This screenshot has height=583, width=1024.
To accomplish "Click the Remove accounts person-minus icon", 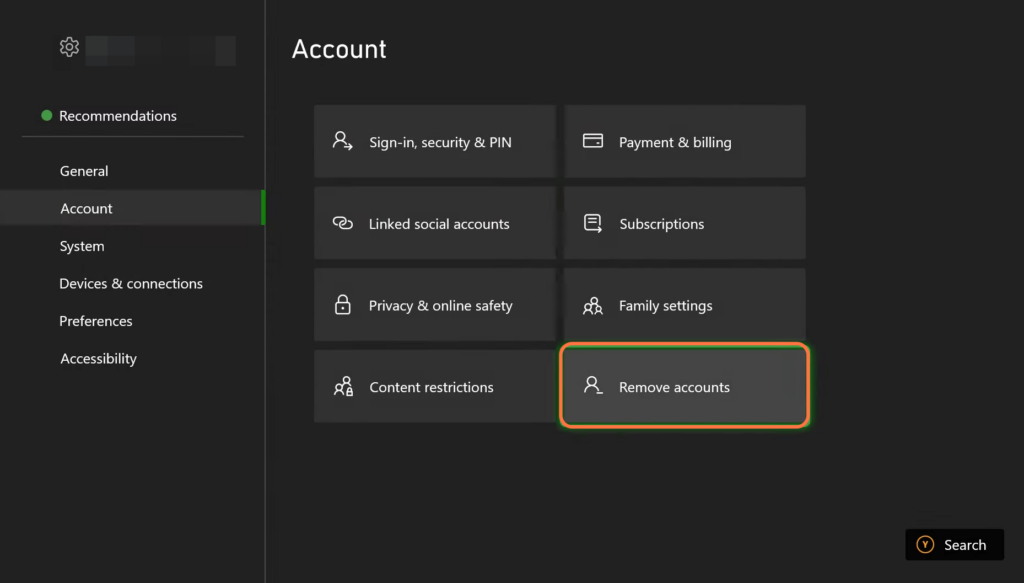I will point(593,385).
